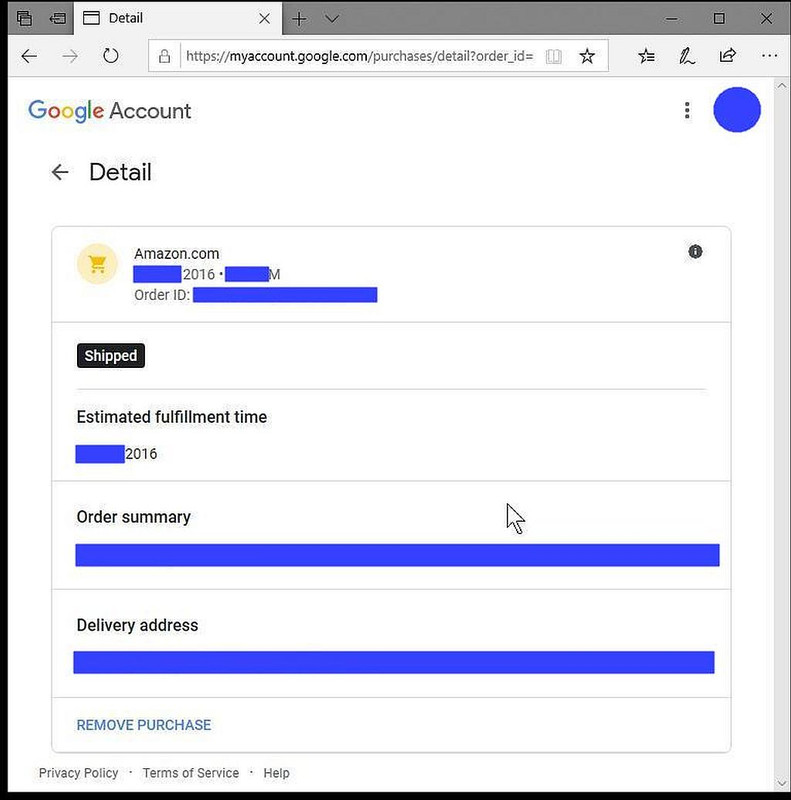The height and width of the screenshot is (800, 791).
Task: Reload the page with the refresh icon
Action: 110,56
